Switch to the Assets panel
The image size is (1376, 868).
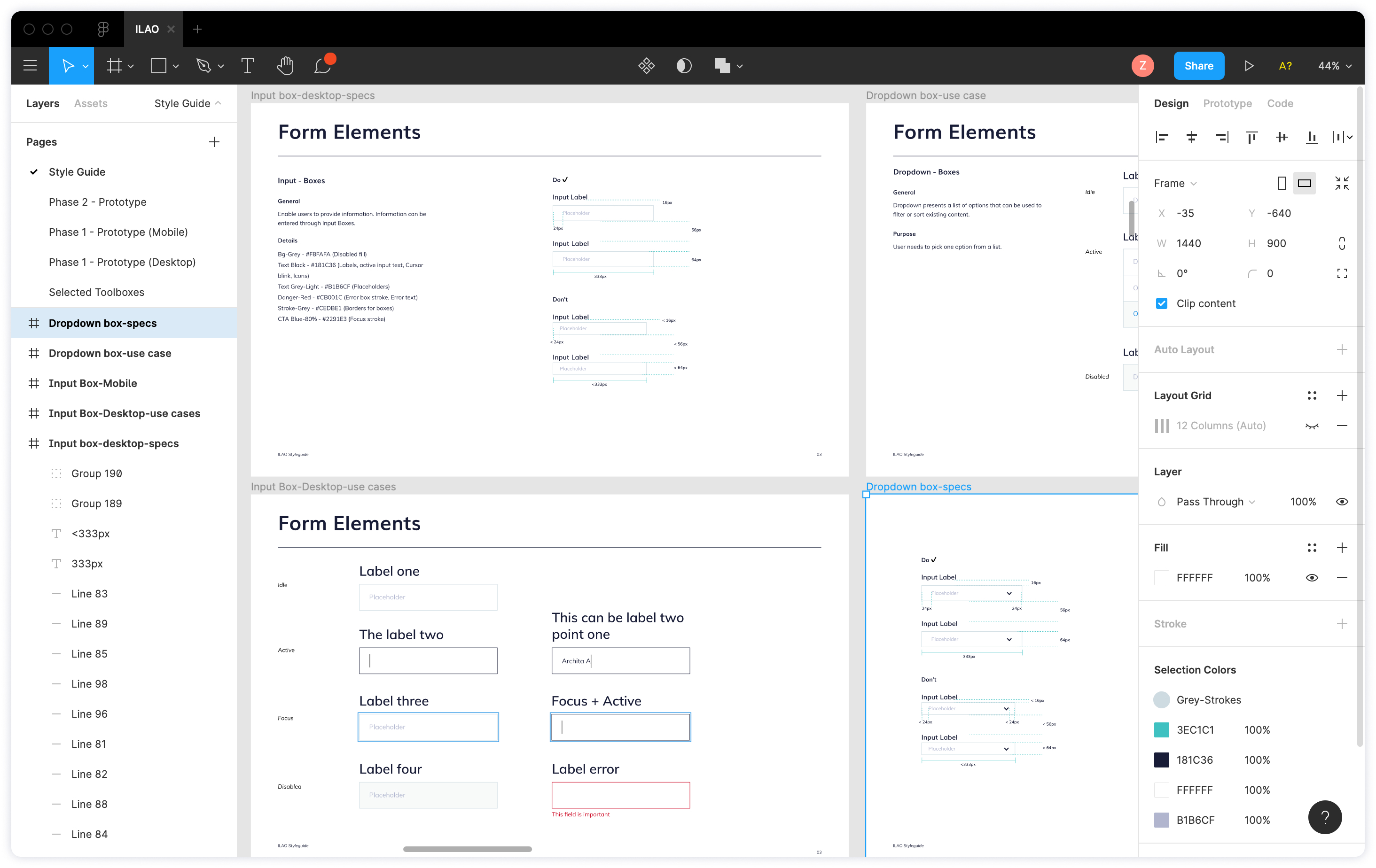point(90,103)
